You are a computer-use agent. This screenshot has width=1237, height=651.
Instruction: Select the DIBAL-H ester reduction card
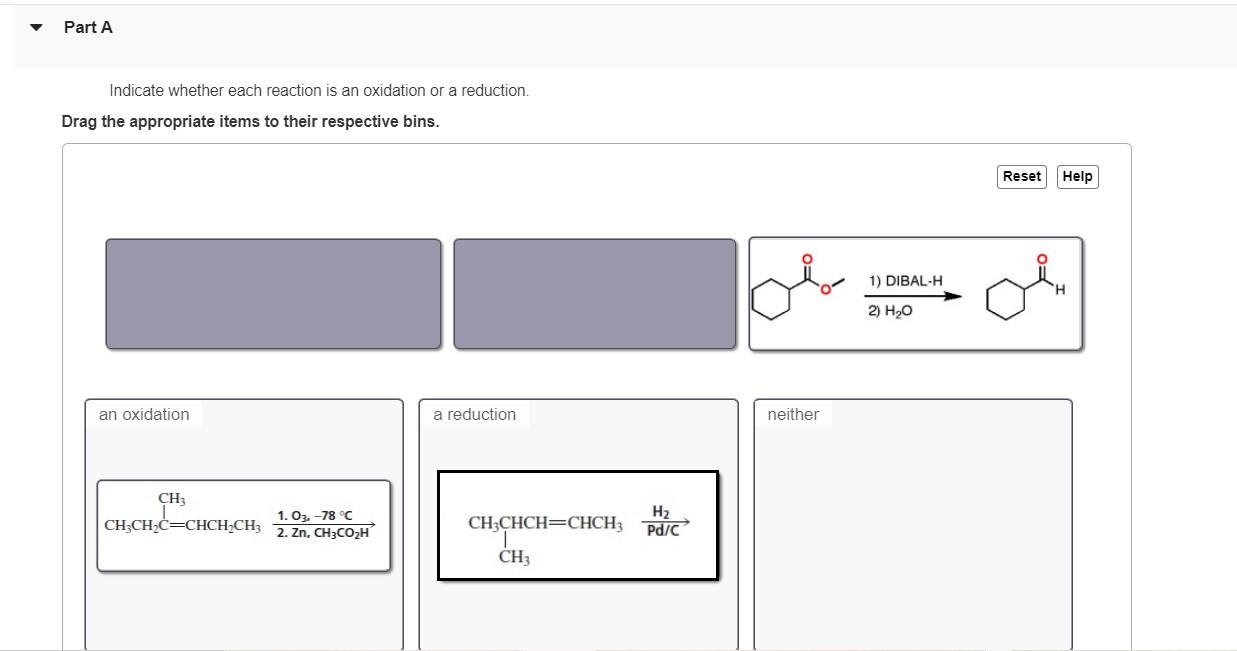(x=915, y=292)
